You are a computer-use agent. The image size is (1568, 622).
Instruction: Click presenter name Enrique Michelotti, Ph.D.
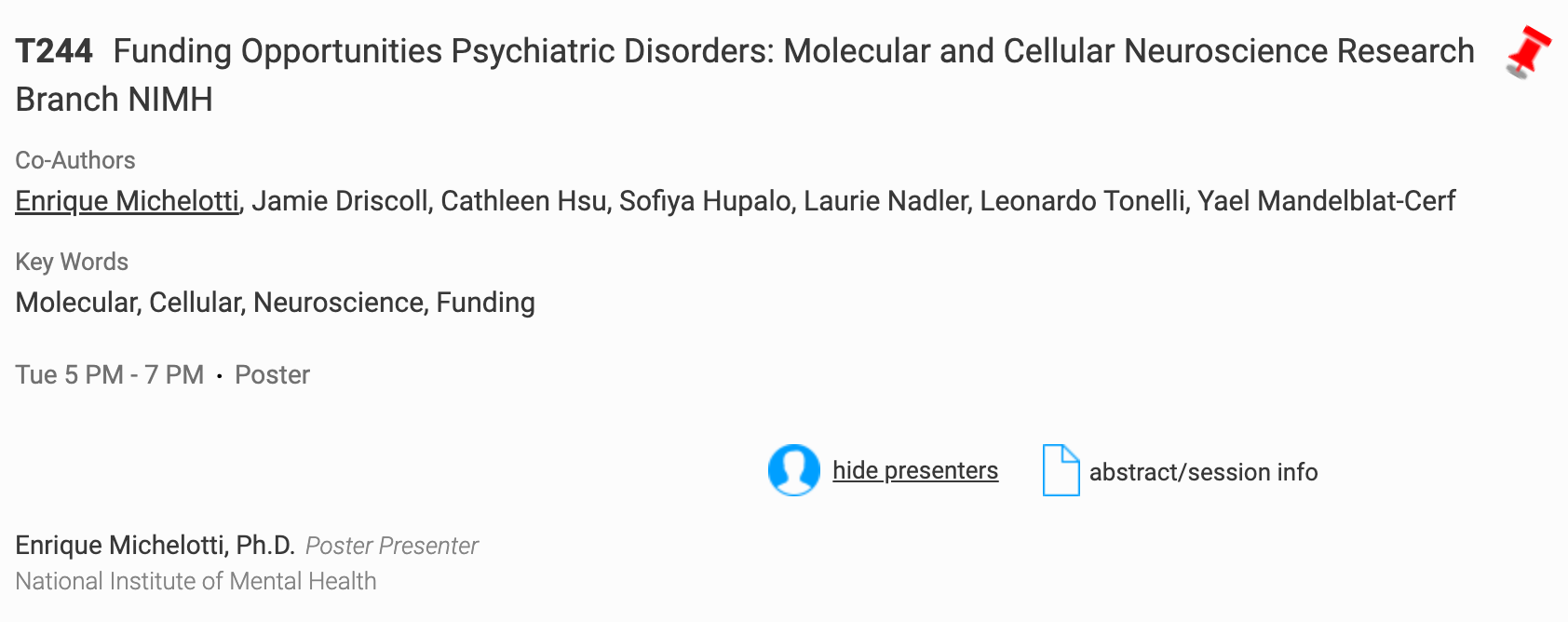pyautogui.click(x=155, y=545)
